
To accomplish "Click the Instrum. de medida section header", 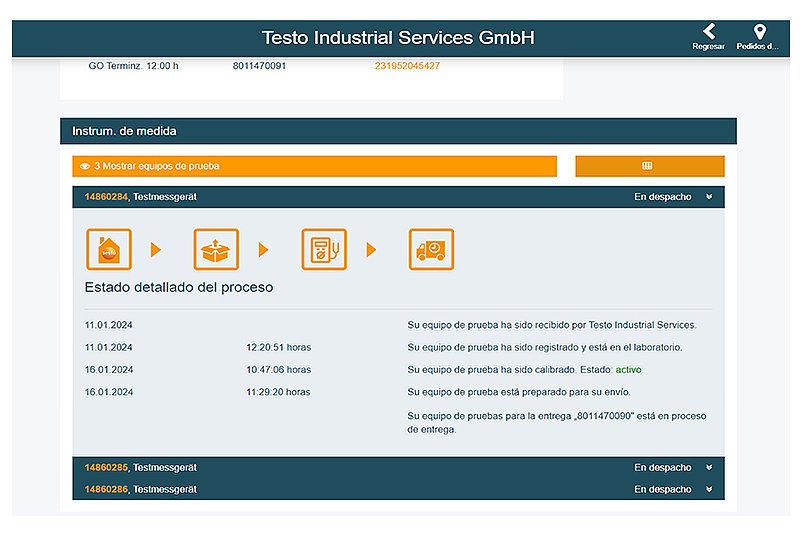I will point(398,131).
